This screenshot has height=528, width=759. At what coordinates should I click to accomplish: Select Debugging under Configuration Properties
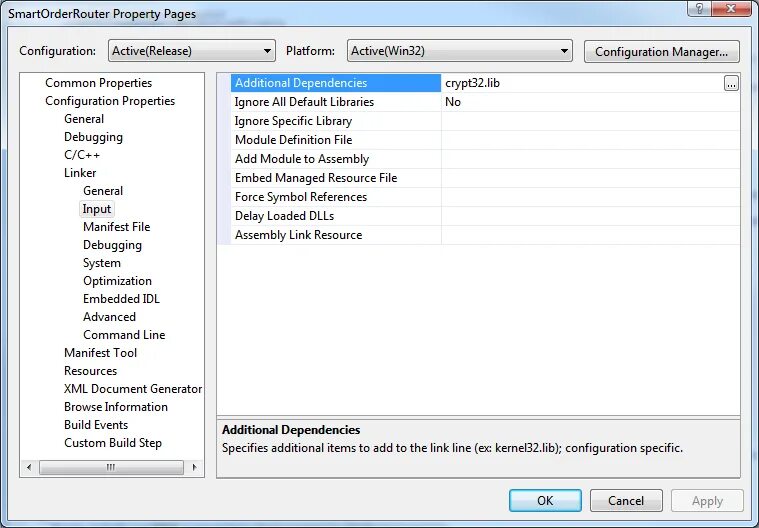(x=93, y=137)
